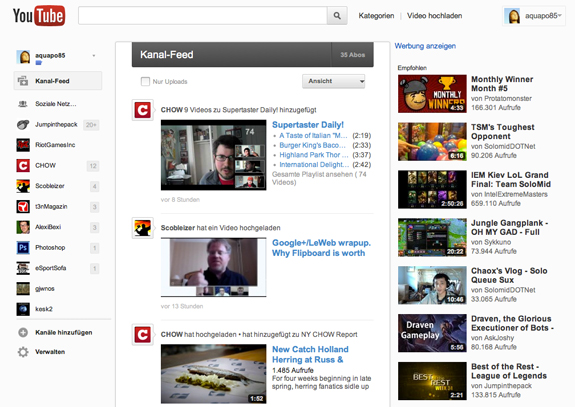Click the Soziale Netz... sidebar icon
This screenshot has height=407, width=575.
[x=23, y=104]
